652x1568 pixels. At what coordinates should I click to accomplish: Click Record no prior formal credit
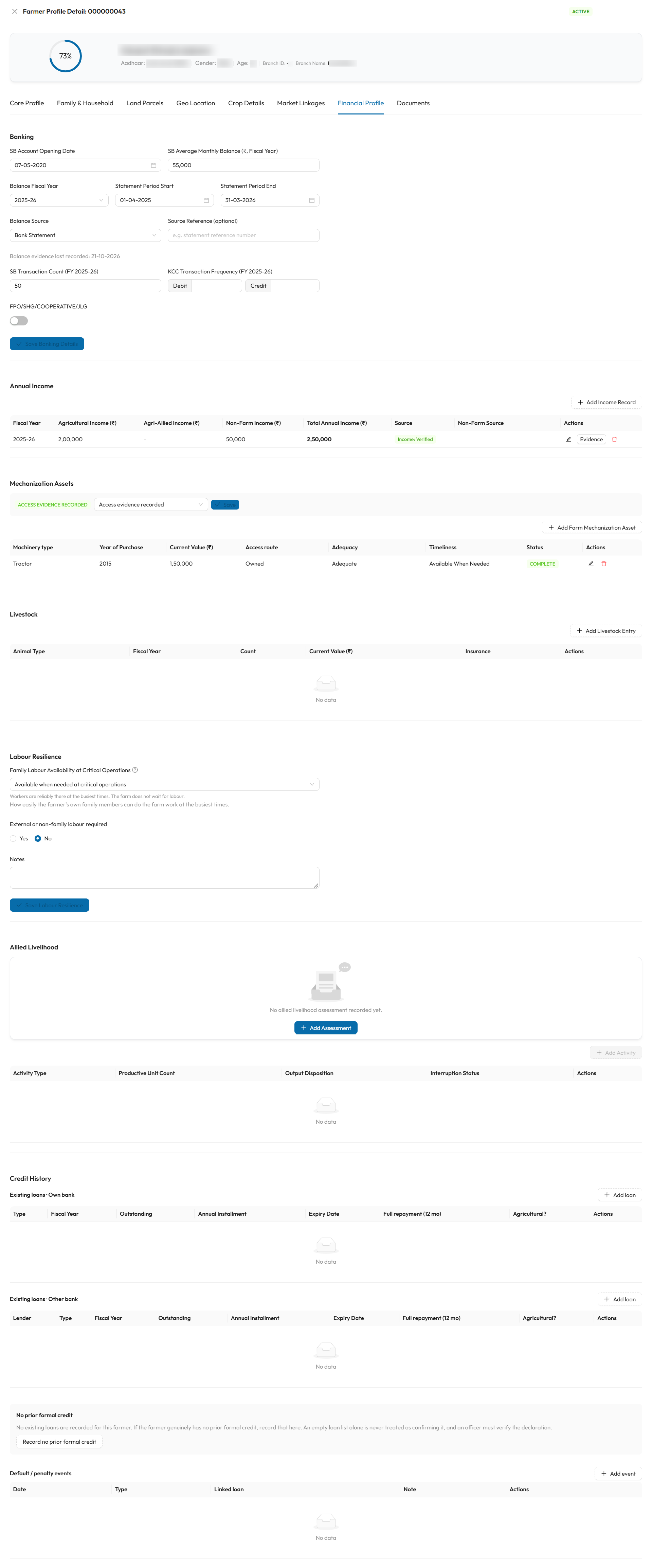click(x=59, y=1442)
